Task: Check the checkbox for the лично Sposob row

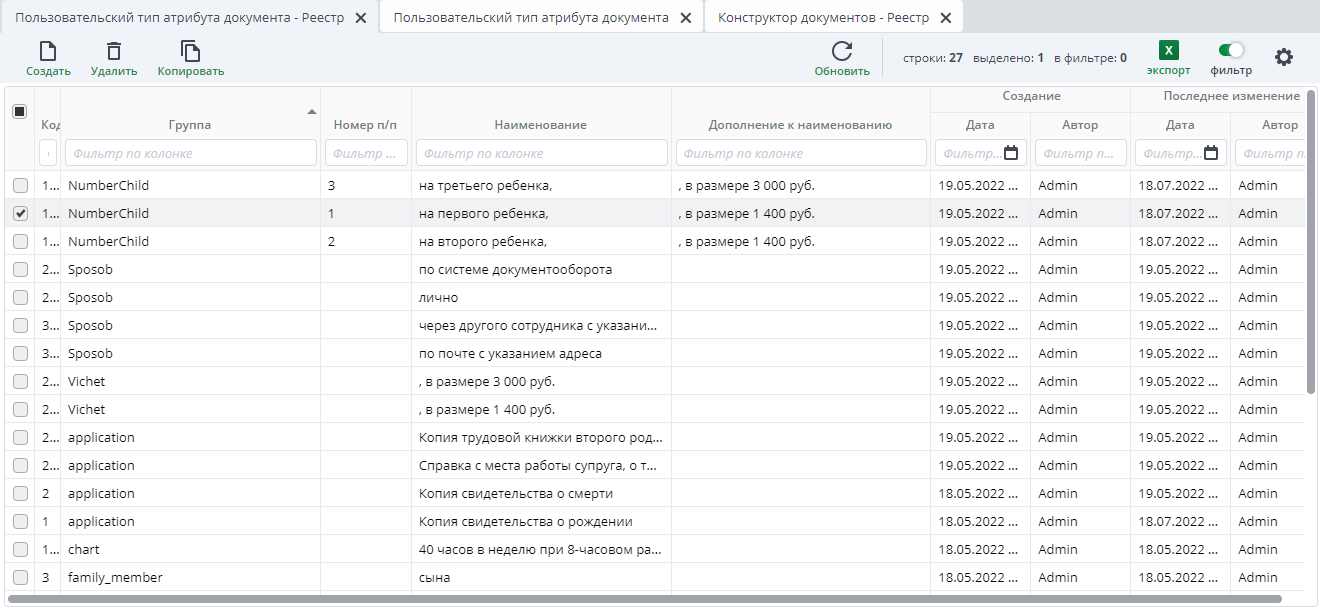Action: tap(22, 297)
